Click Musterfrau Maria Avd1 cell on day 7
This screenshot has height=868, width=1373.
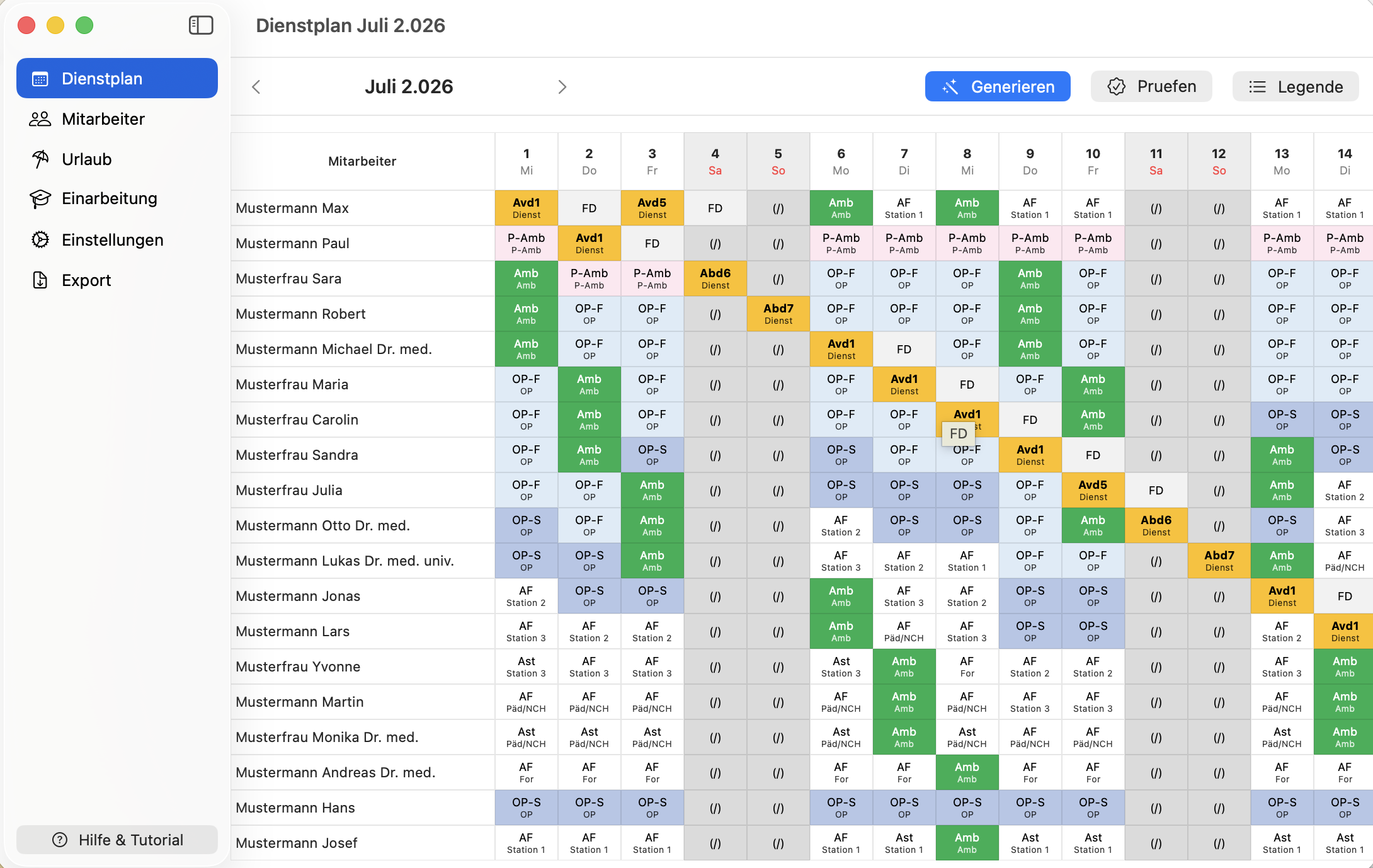pos(904,384)
